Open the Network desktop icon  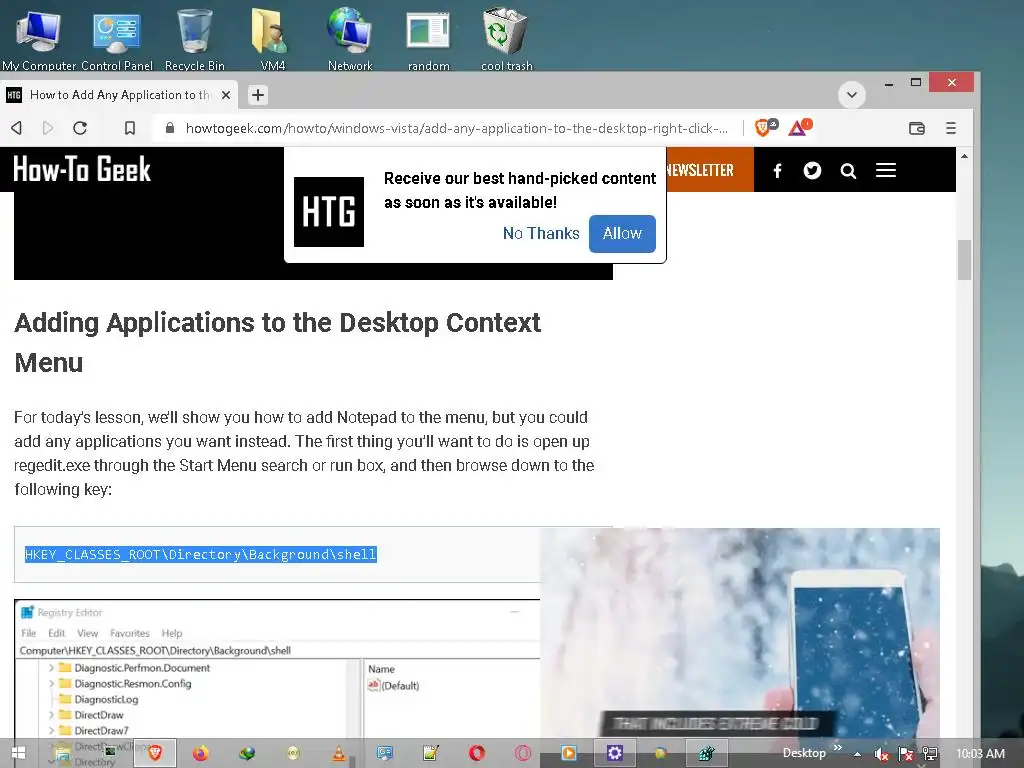tap(350, 37)
